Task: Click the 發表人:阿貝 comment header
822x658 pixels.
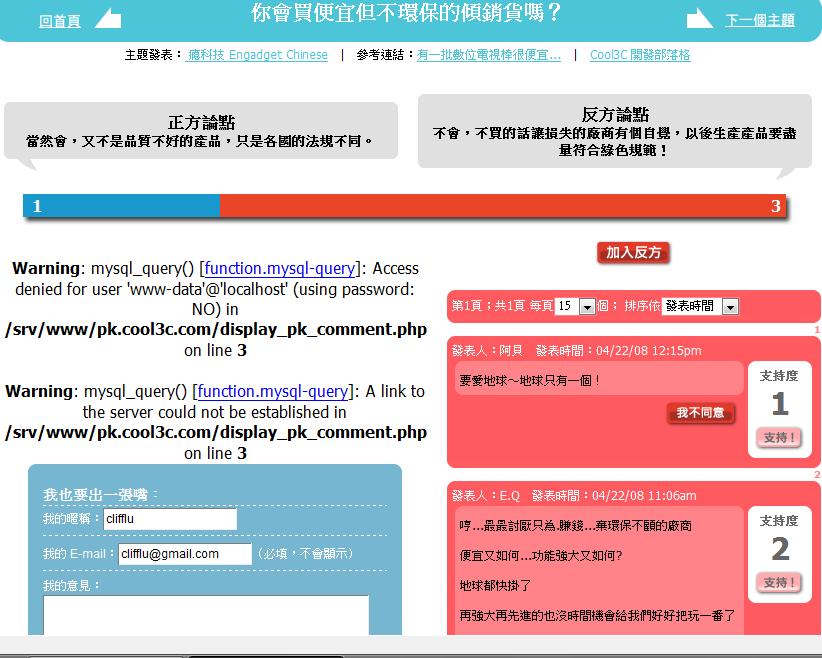Action: 576,350
